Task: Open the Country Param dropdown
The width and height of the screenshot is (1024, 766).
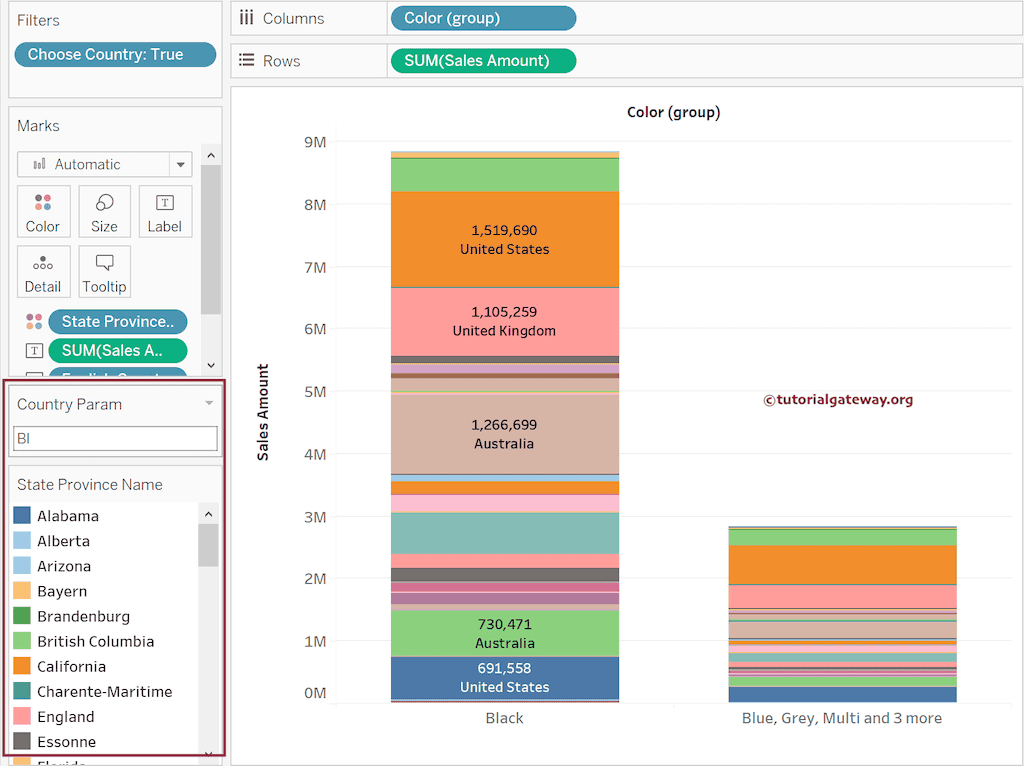Action: coord(207,404)
